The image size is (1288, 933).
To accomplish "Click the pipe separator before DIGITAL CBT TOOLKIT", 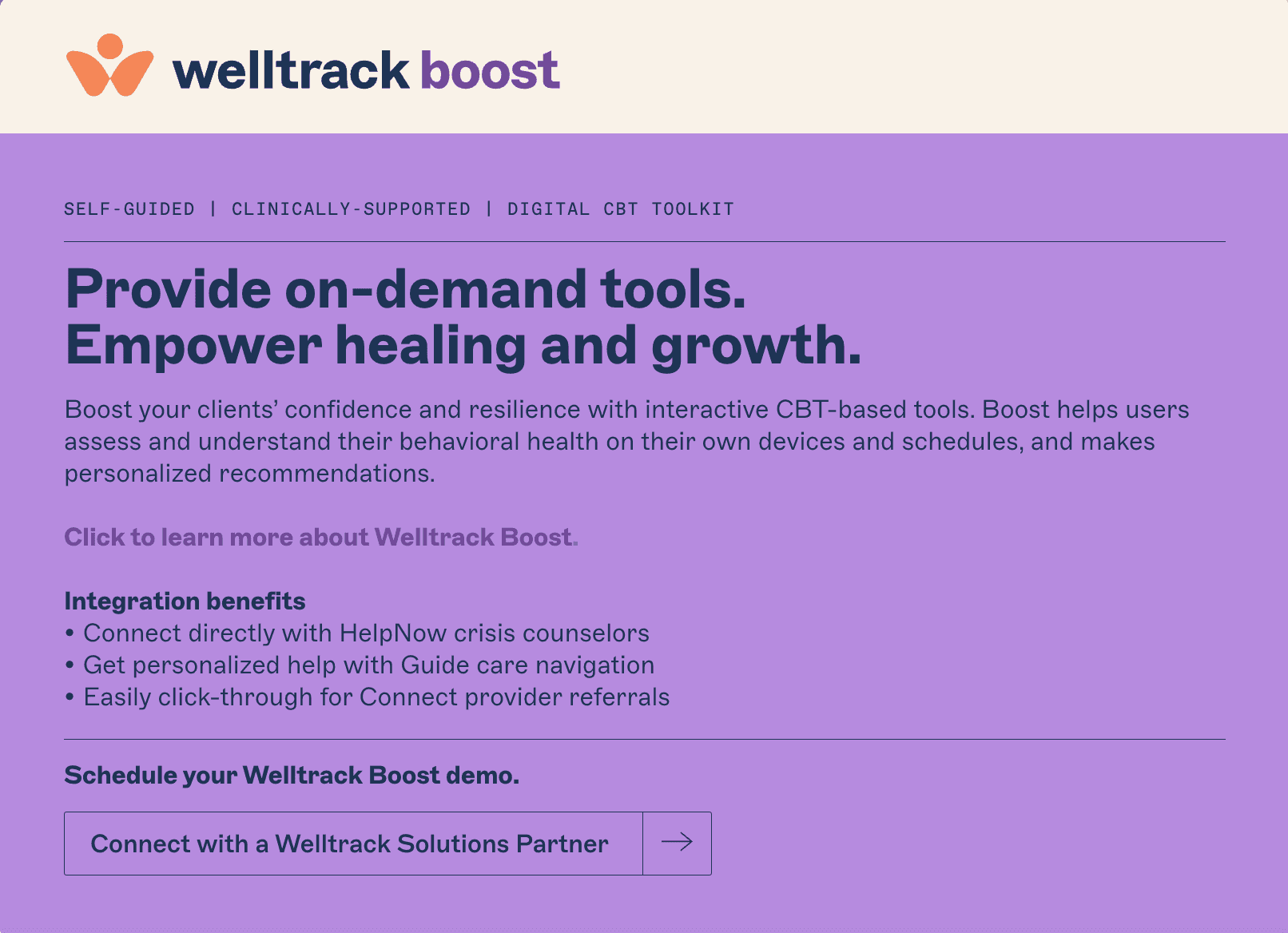I will [x=489, y=209].
